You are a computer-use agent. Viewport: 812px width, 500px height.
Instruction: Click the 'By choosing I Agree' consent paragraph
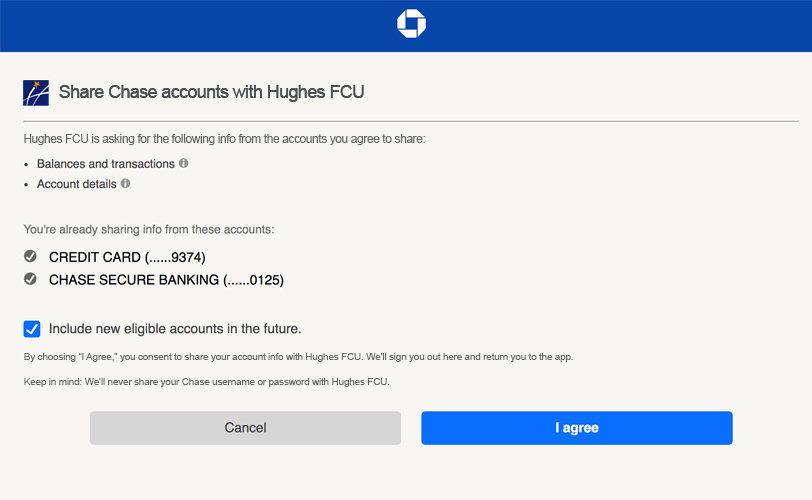[298, 357]
